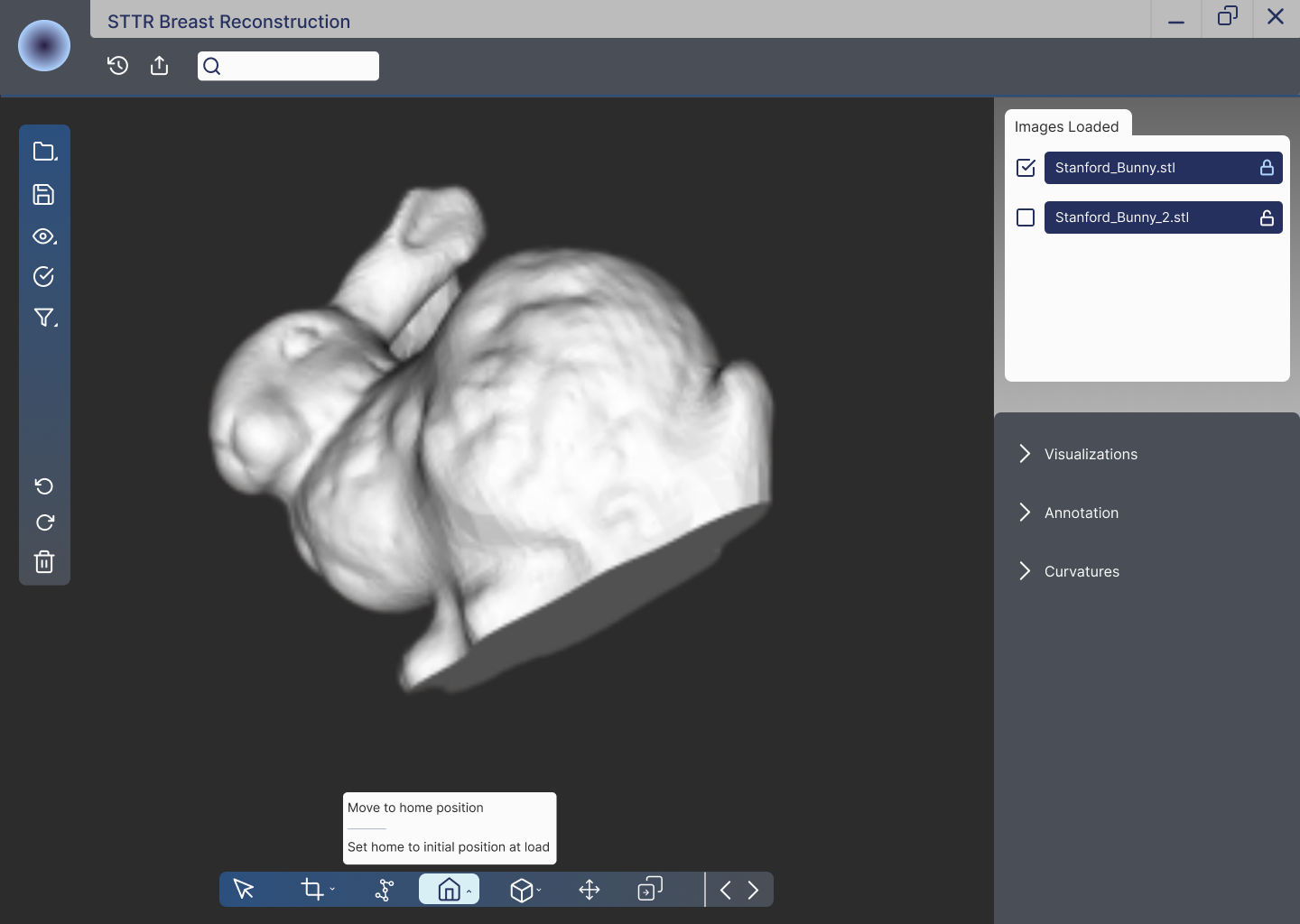1300x924 pixels.
Task: Click the home position button
Action: [x=449, y=890]
